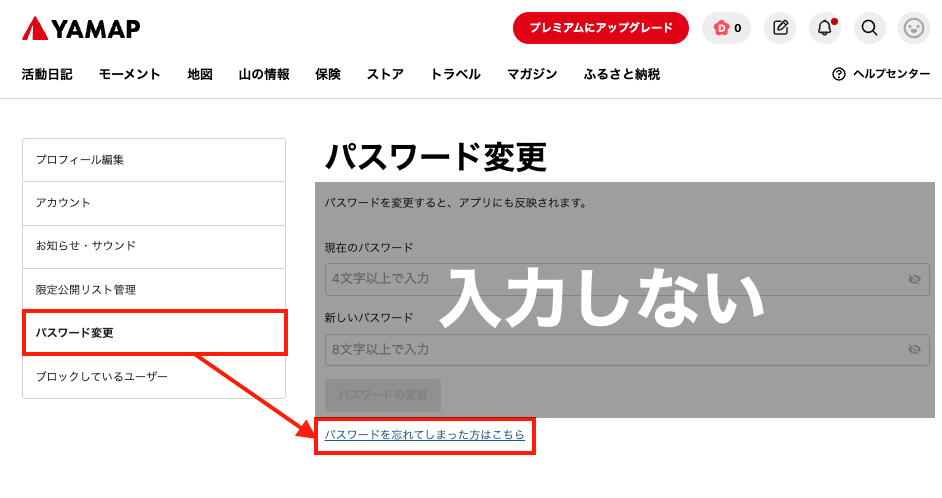Open 山の情報 menu item
Screen dimensions: 942x498
[264, 74]
